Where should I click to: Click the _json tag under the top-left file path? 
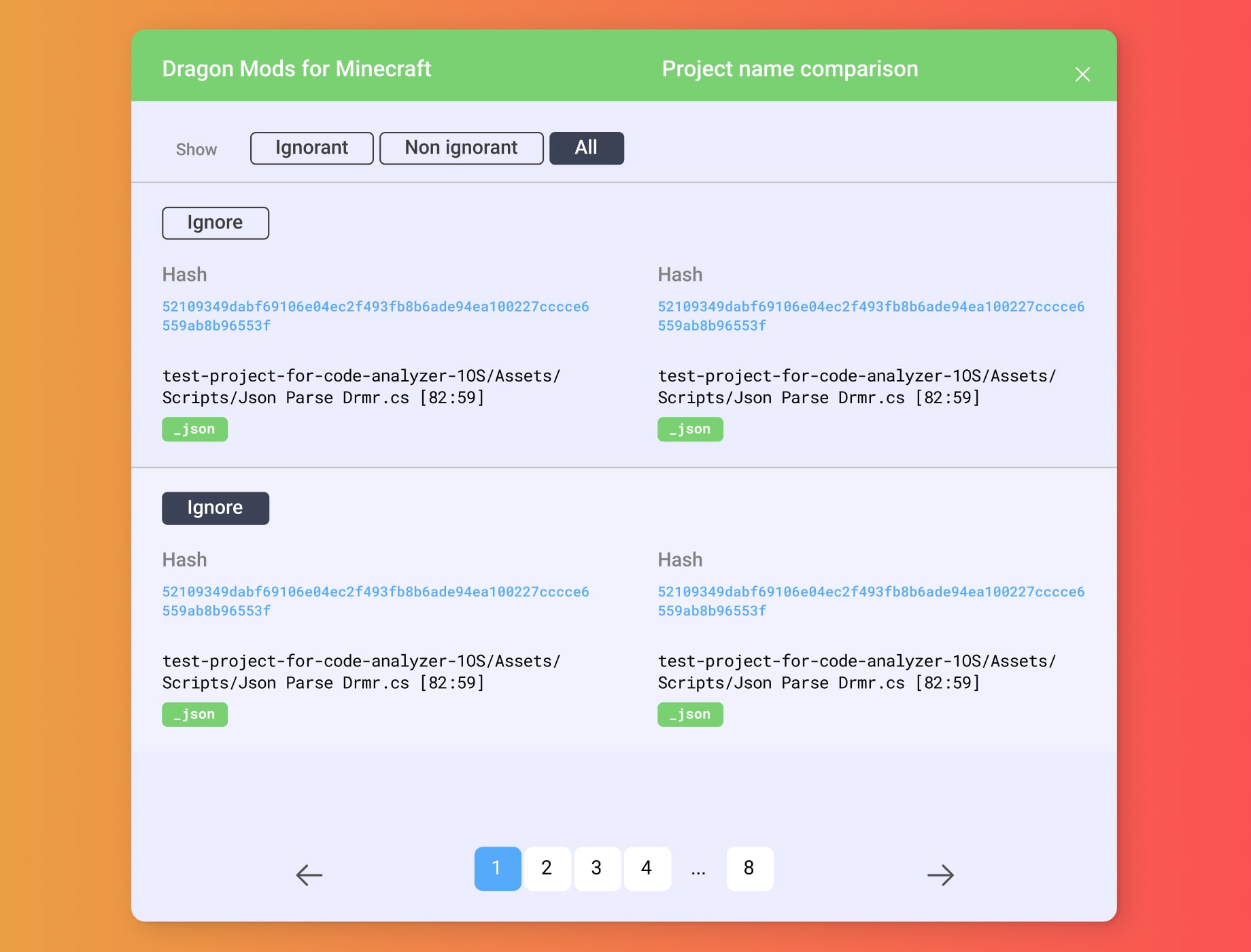click(x=194, y=429)
